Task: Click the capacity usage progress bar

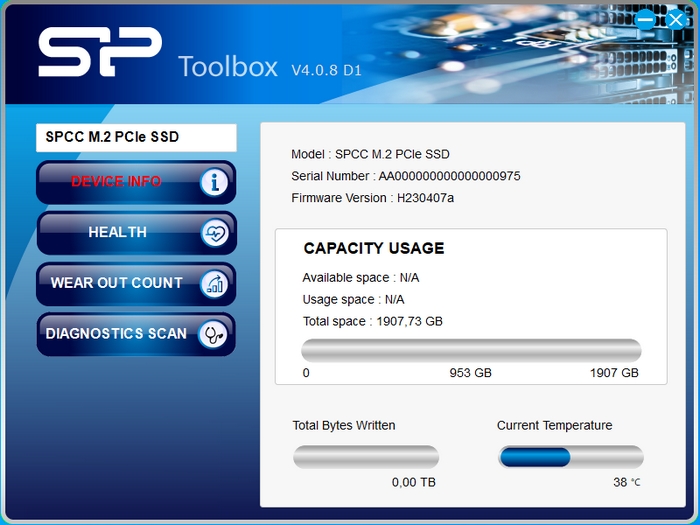Action: pos(471,350)
